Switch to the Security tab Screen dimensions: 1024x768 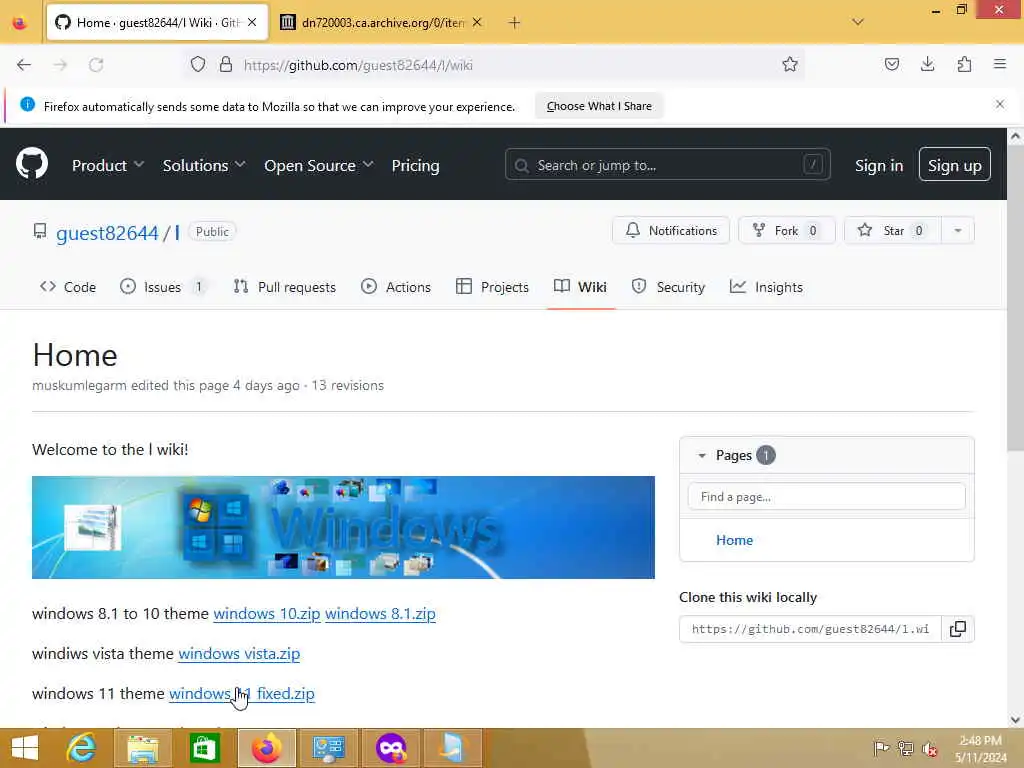pyautogui.click(x=668, y=287)
